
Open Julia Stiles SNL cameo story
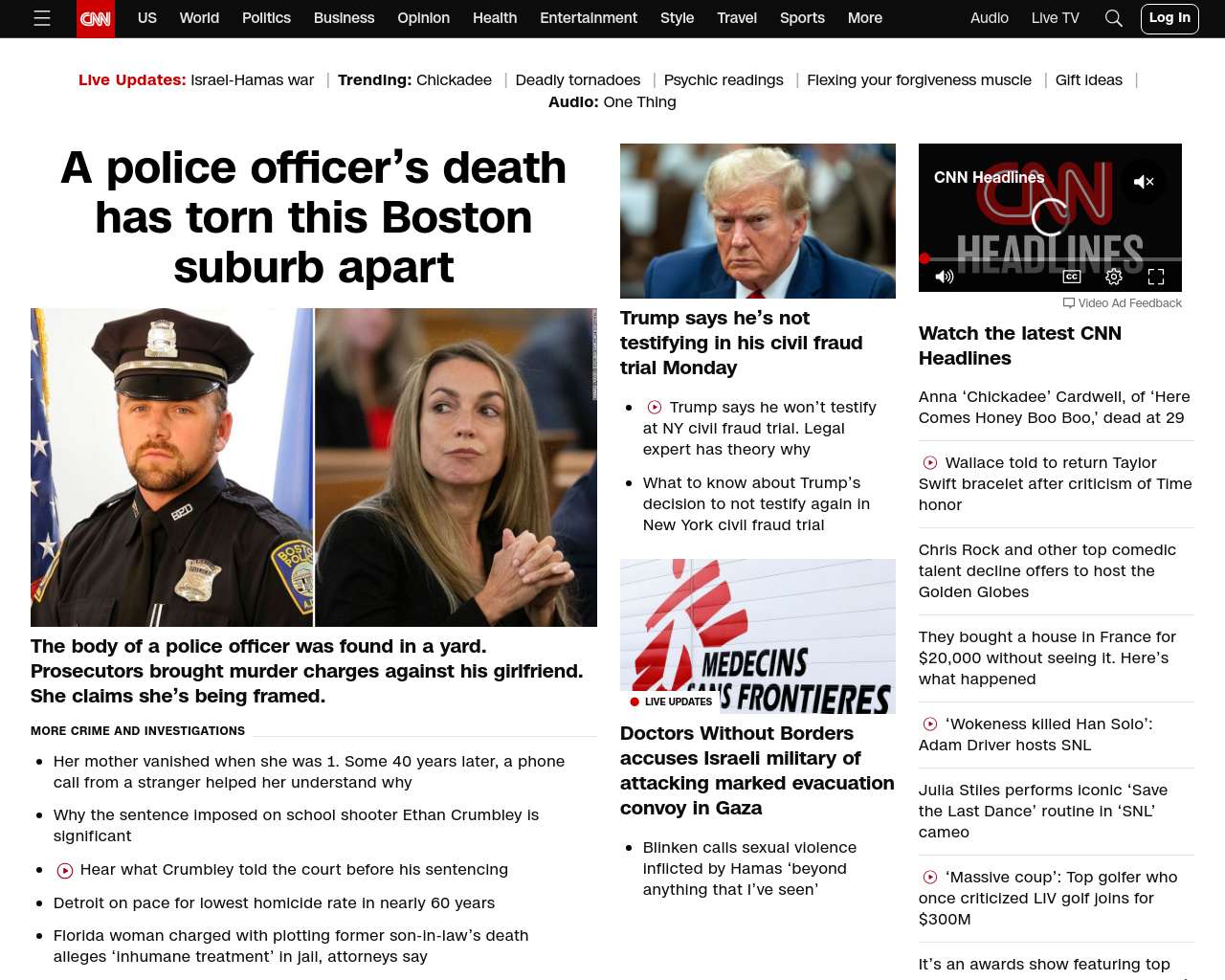[x=1043, y=812]
